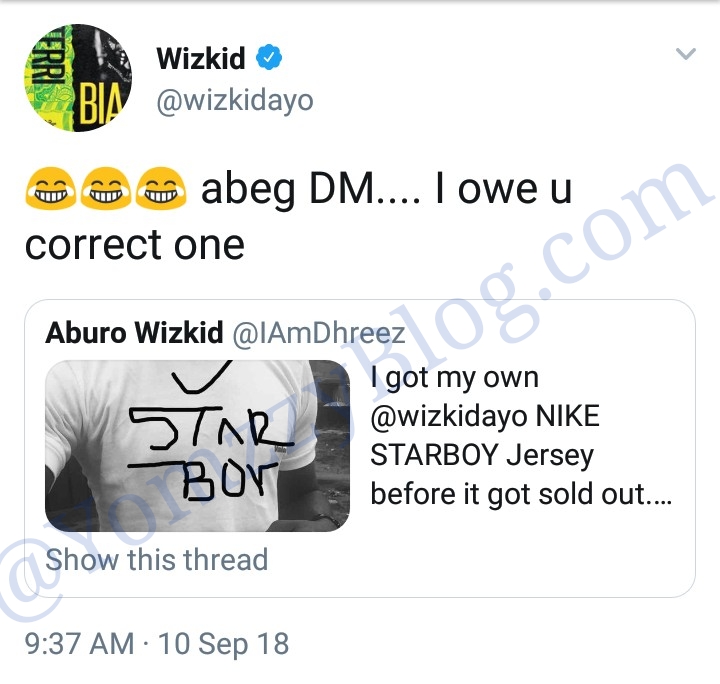
Task: Click the third laughing emoji in the tweet
Action: (x=161, y=188)
